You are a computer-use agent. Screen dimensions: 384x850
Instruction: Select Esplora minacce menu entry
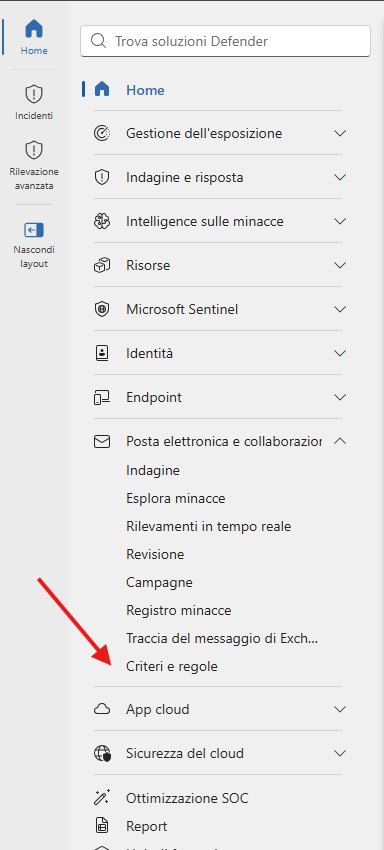[x=176, y=498]
